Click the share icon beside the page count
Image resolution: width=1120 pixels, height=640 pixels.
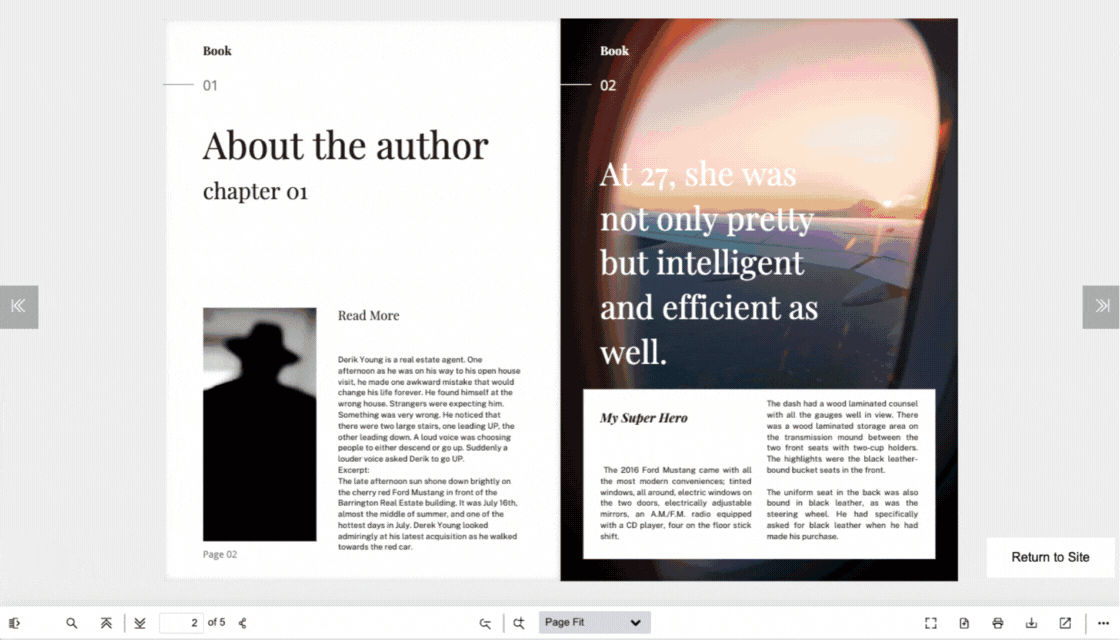[241, 622]
